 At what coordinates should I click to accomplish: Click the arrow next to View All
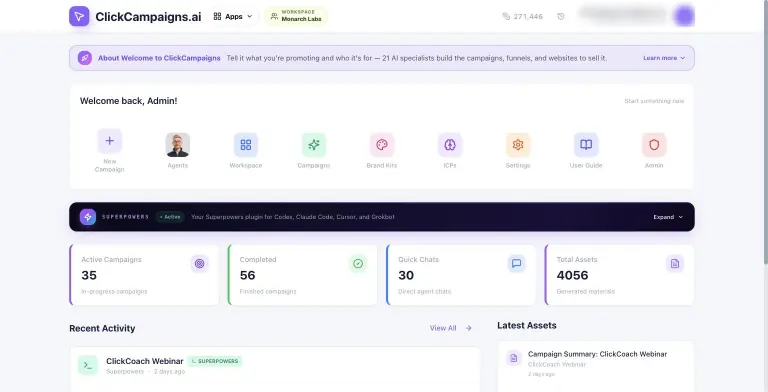469,328
